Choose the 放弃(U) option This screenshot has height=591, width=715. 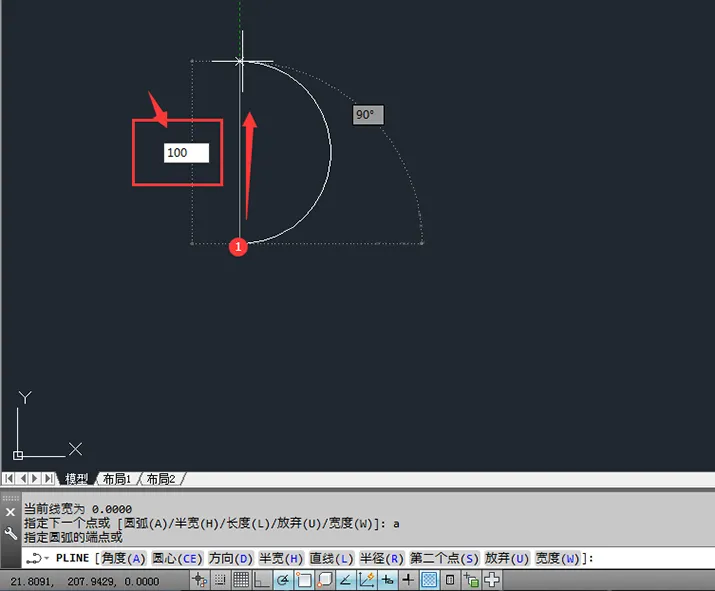tap(507, 558)
